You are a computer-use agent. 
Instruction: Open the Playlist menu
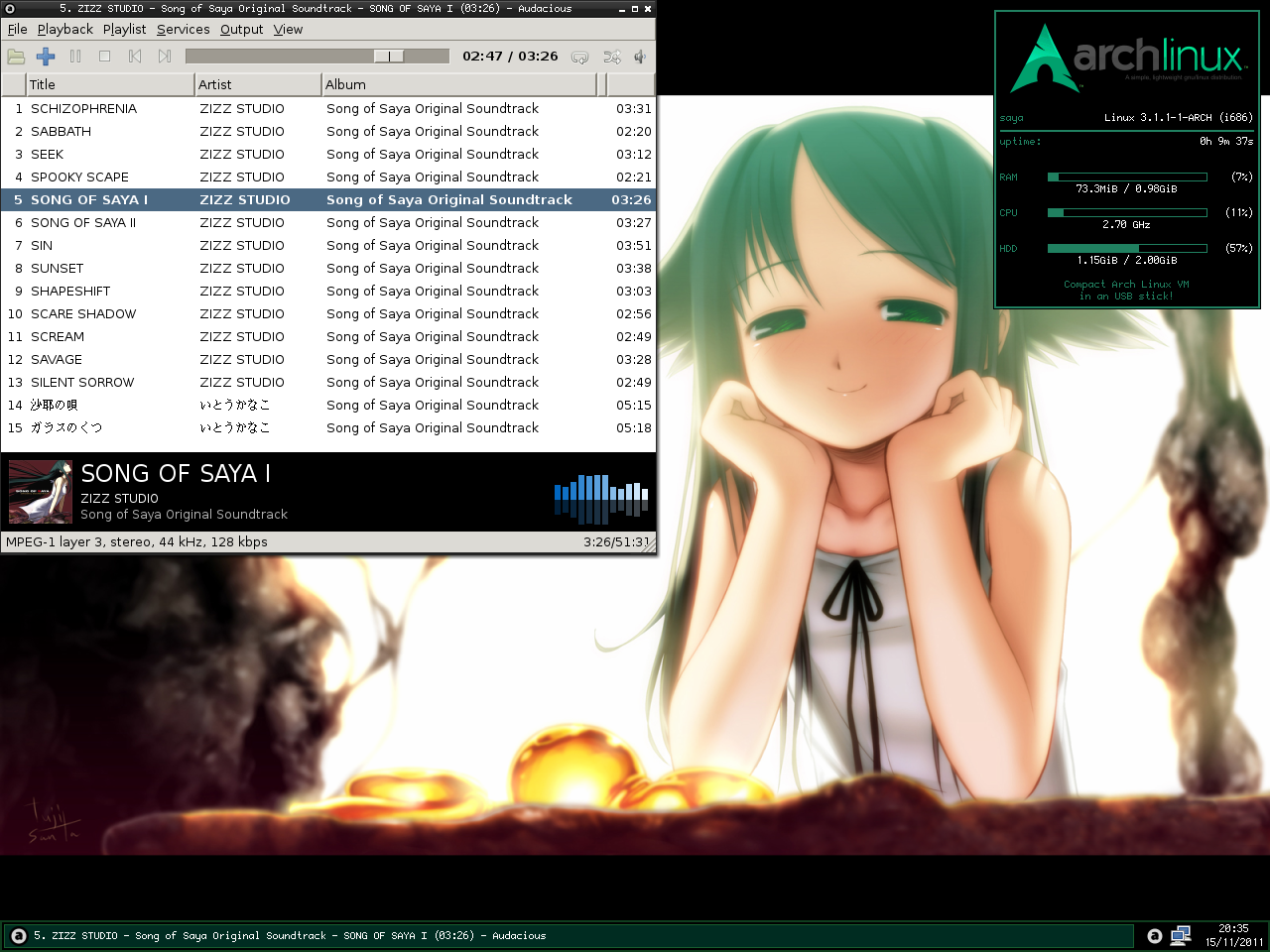(124, 29)
